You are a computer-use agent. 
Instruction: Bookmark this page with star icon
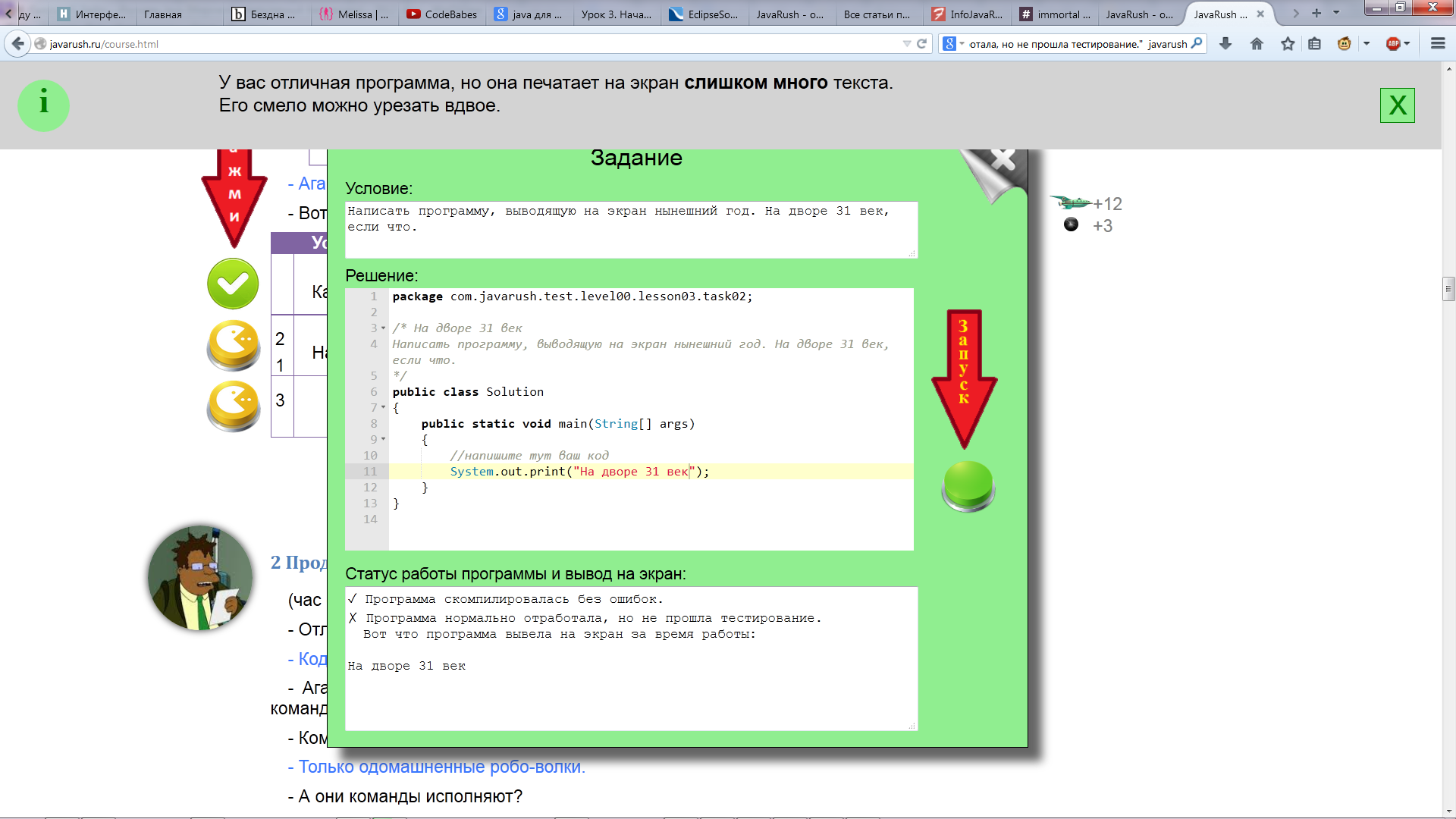pos(1288,44)
